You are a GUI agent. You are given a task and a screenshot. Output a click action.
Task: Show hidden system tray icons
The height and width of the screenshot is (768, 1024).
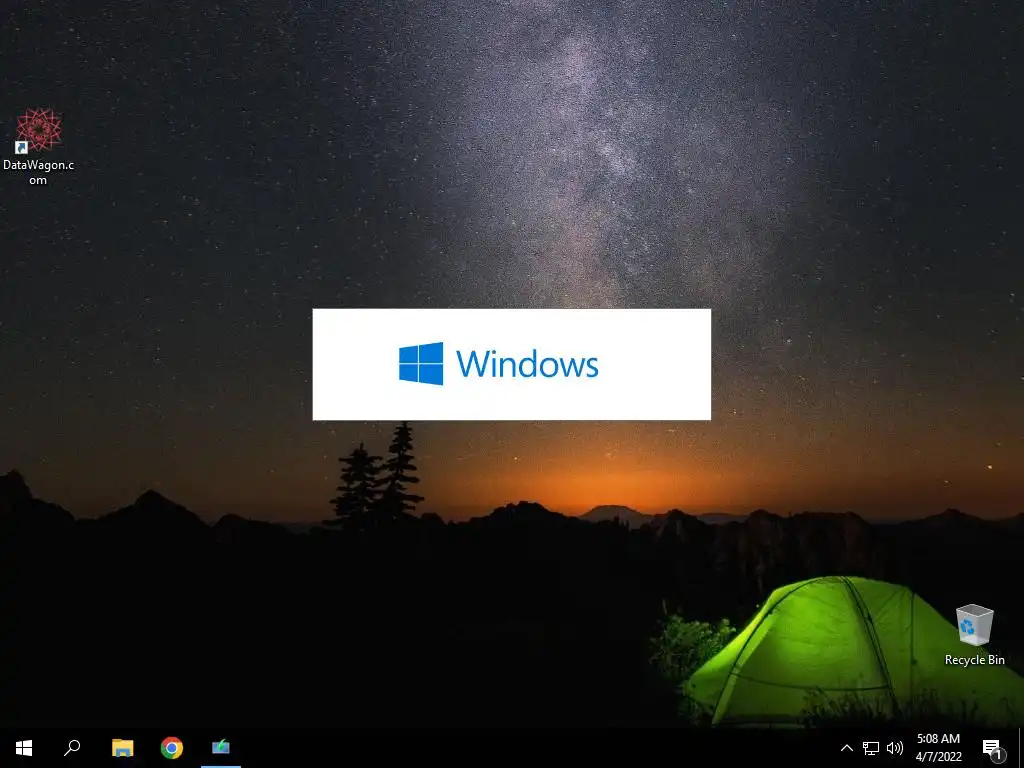(846, 748)
